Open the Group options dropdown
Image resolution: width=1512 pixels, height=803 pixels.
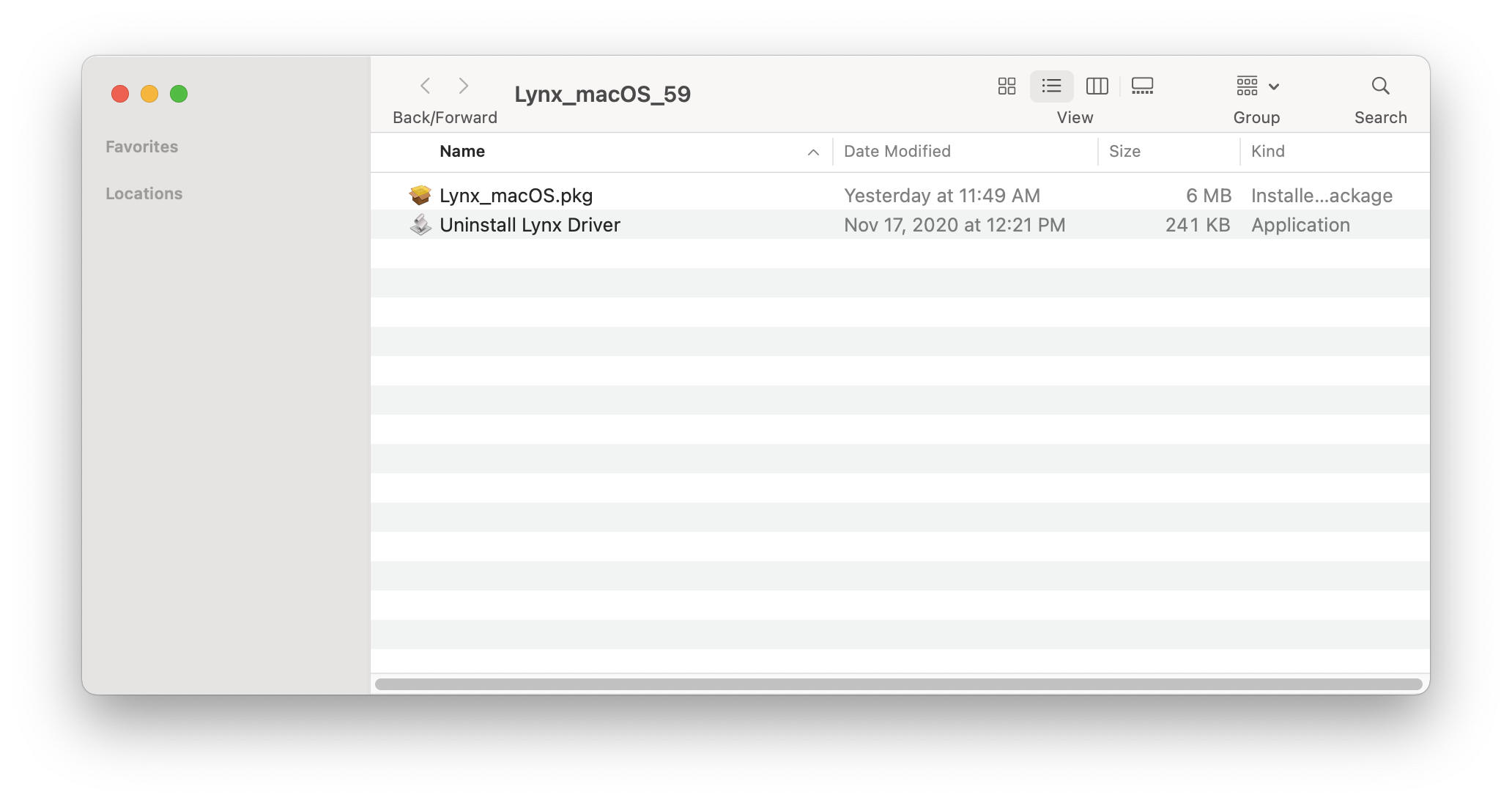coord(1257,86)
